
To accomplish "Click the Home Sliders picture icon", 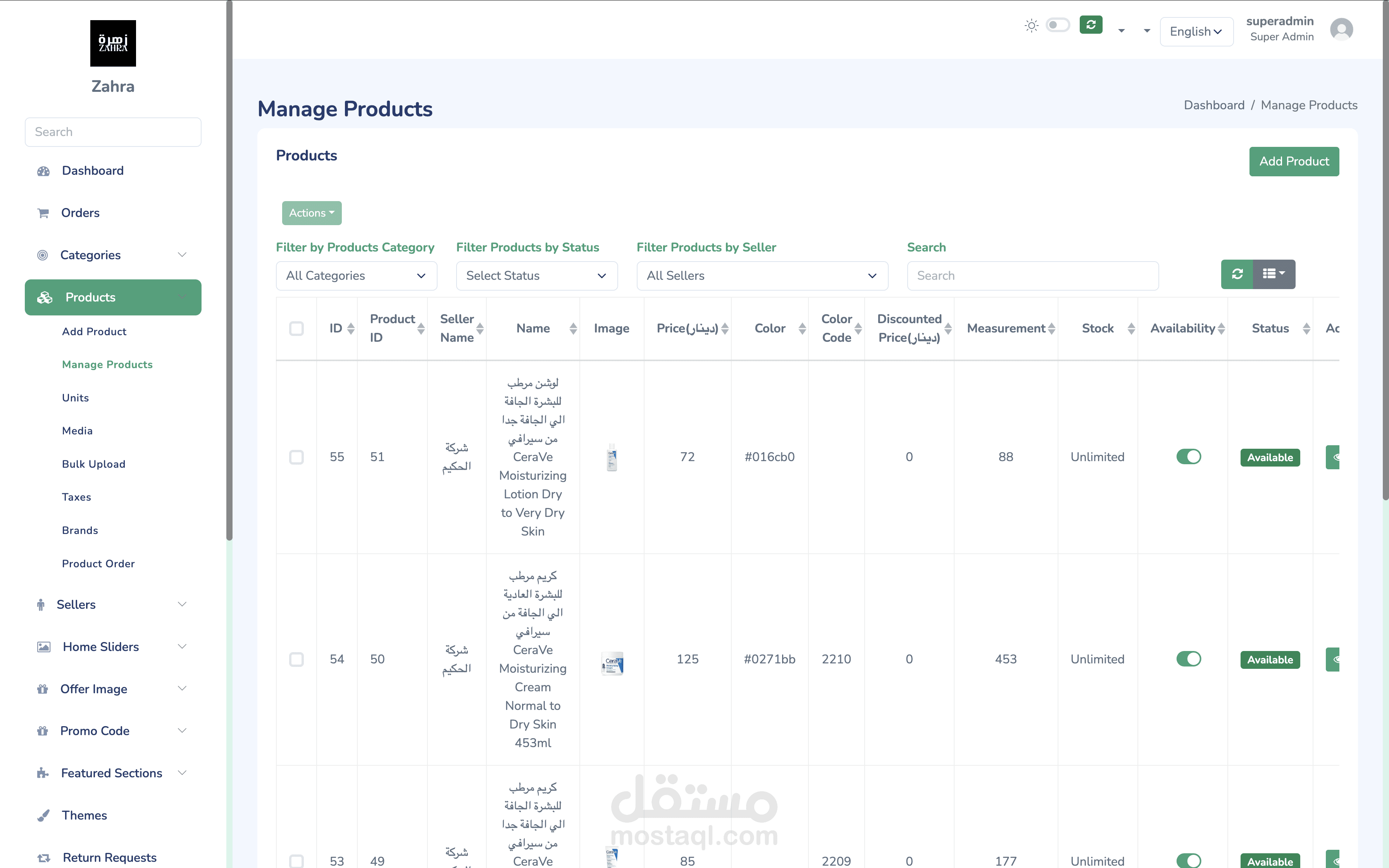I will (x=44, y=647).
